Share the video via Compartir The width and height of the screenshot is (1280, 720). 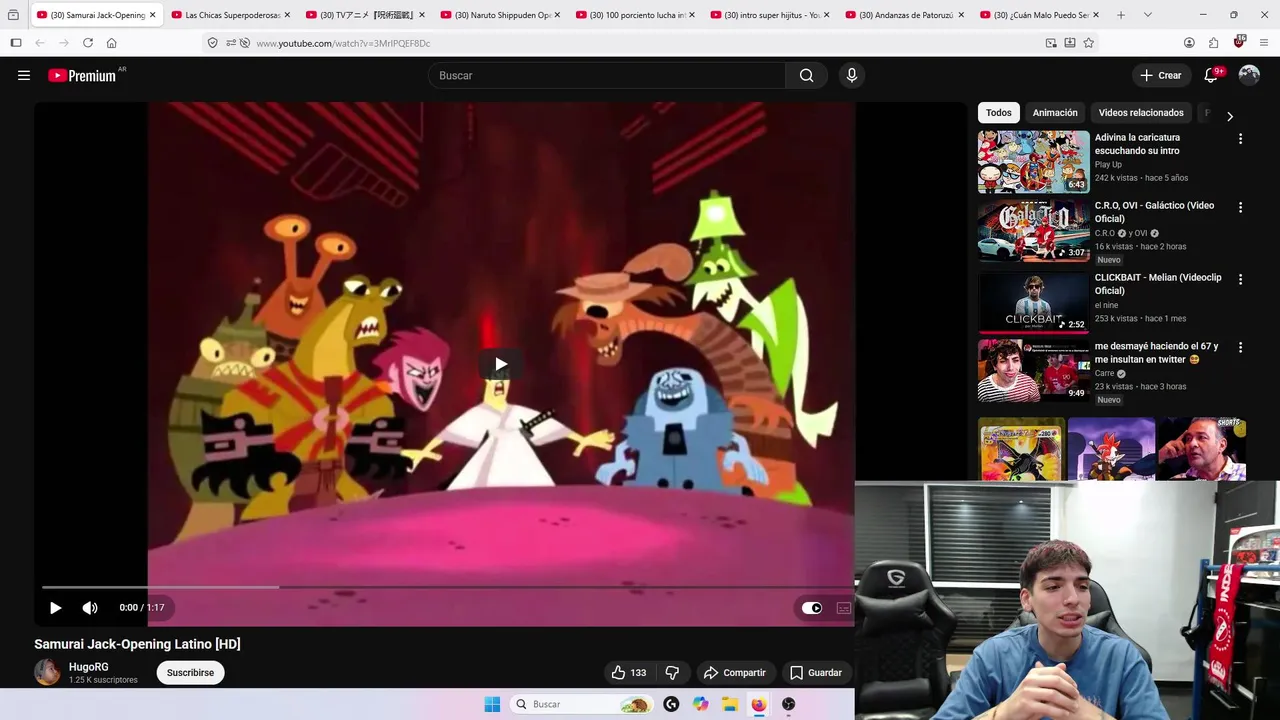click(734, 672)
